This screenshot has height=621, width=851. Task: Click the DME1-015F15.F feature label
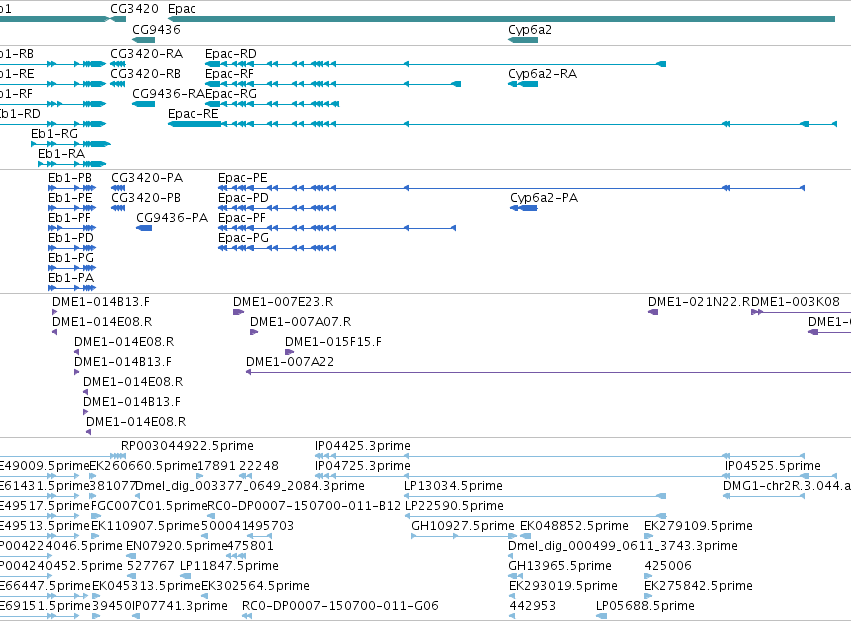[x=333, y=342]
